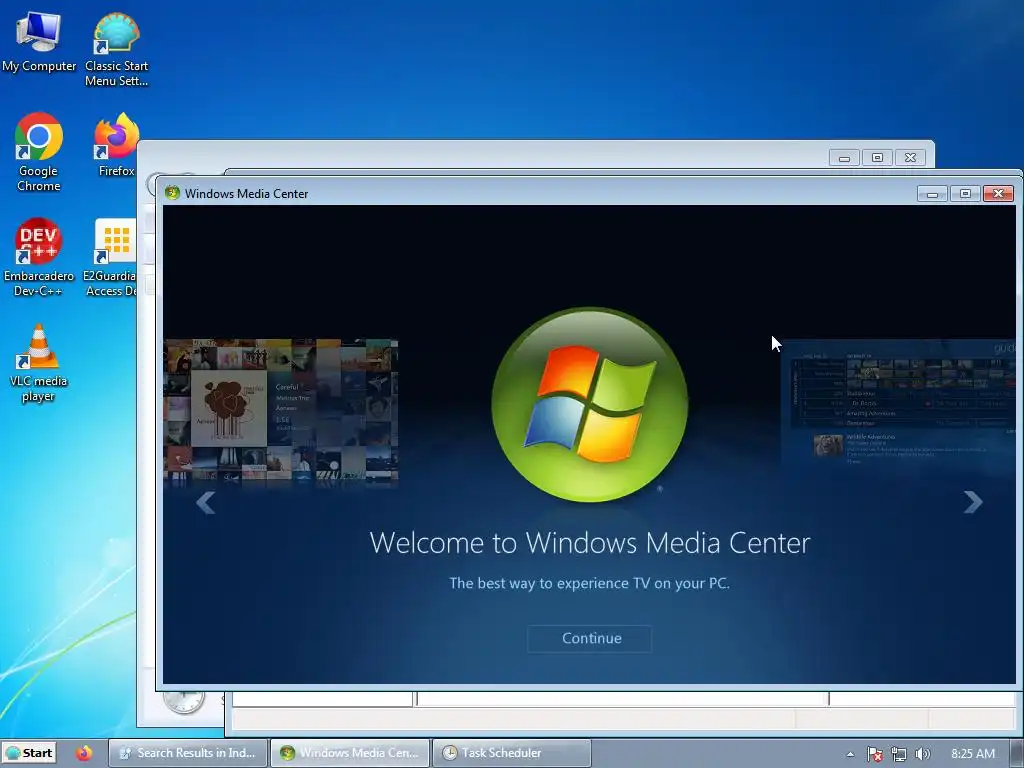Open the Start menu
Screen dimensions: 1024x768
click(29, 753)
